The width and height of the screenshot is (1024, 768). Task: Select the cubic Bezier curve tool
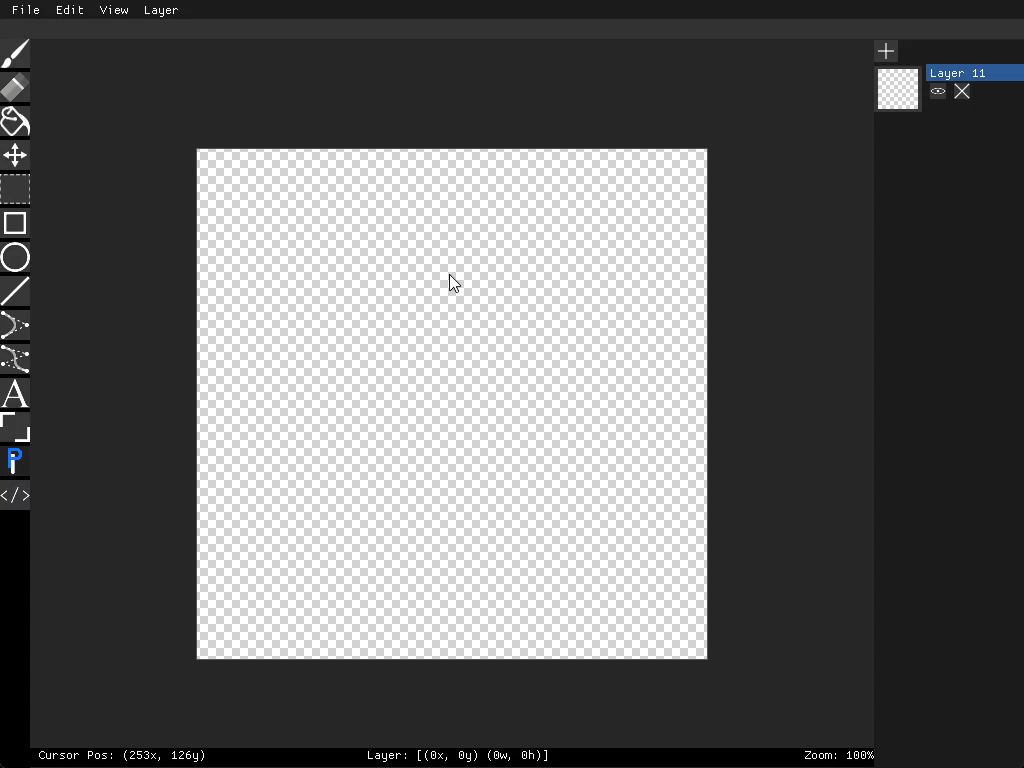[15, 359]
